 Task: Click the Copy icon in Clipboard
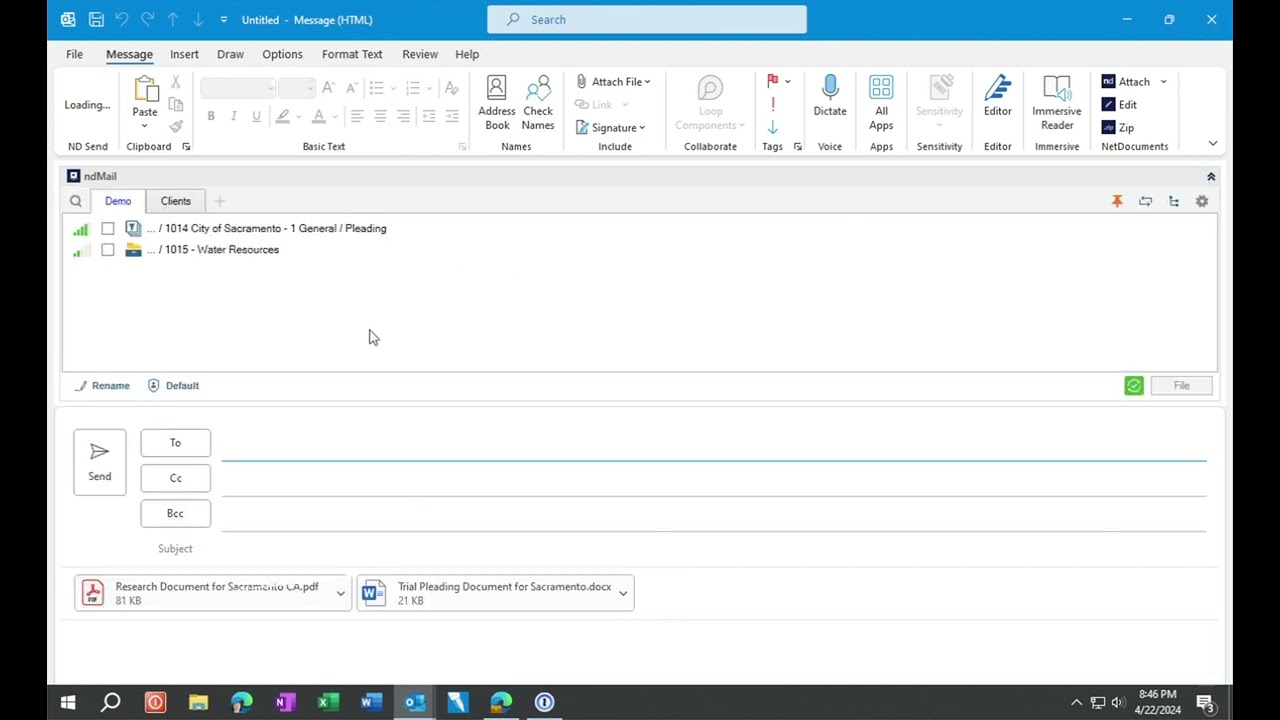click(x=176, y=104)
